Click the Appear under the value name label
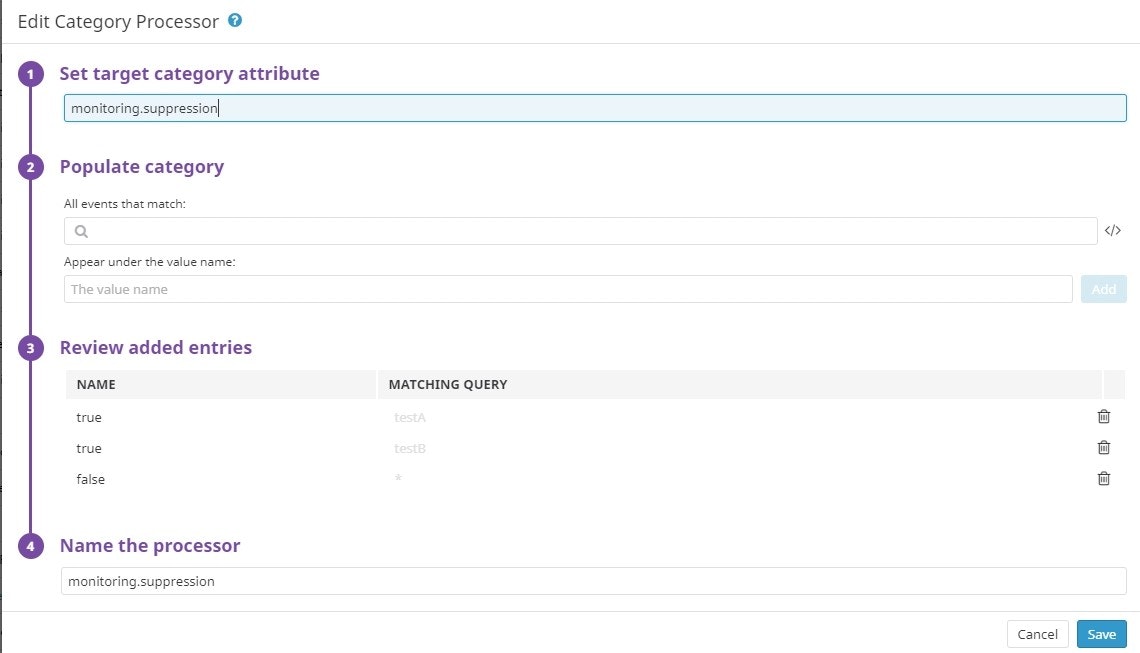This screenshot has height=653, width=1140. click(150, 262)
